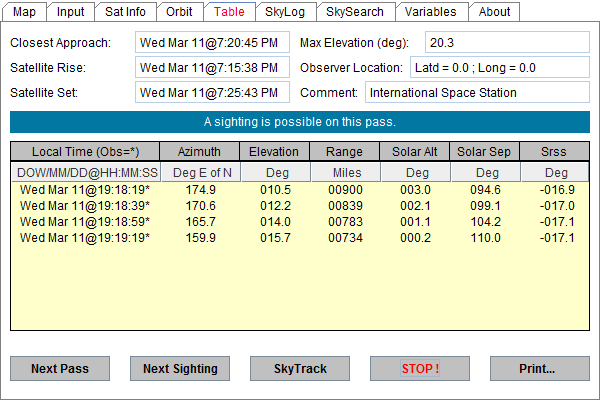Click azimuth value 170.6

pos(201,206)
